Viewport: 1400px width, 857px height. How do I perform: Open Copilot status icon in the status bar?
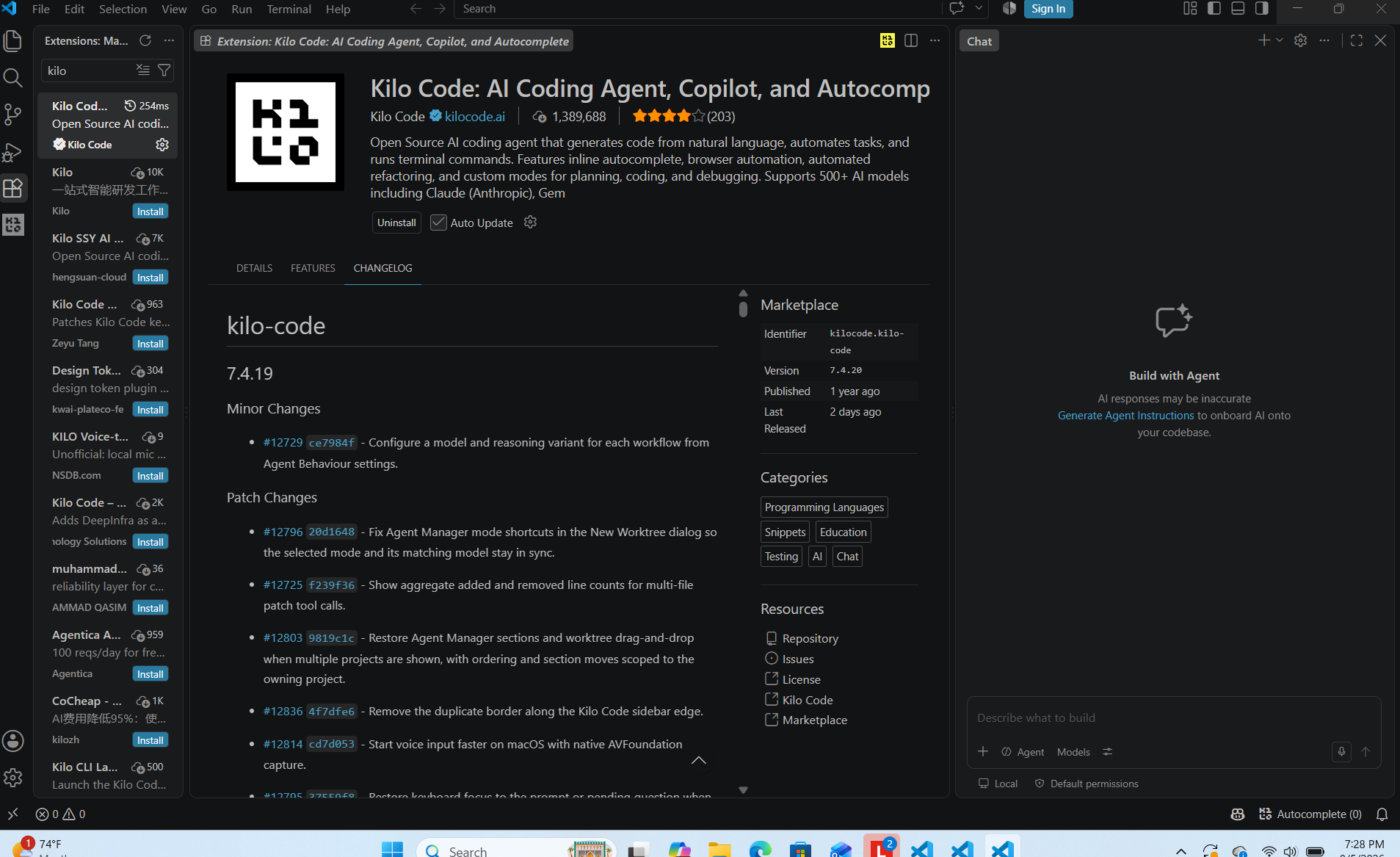click(1238, 814)
